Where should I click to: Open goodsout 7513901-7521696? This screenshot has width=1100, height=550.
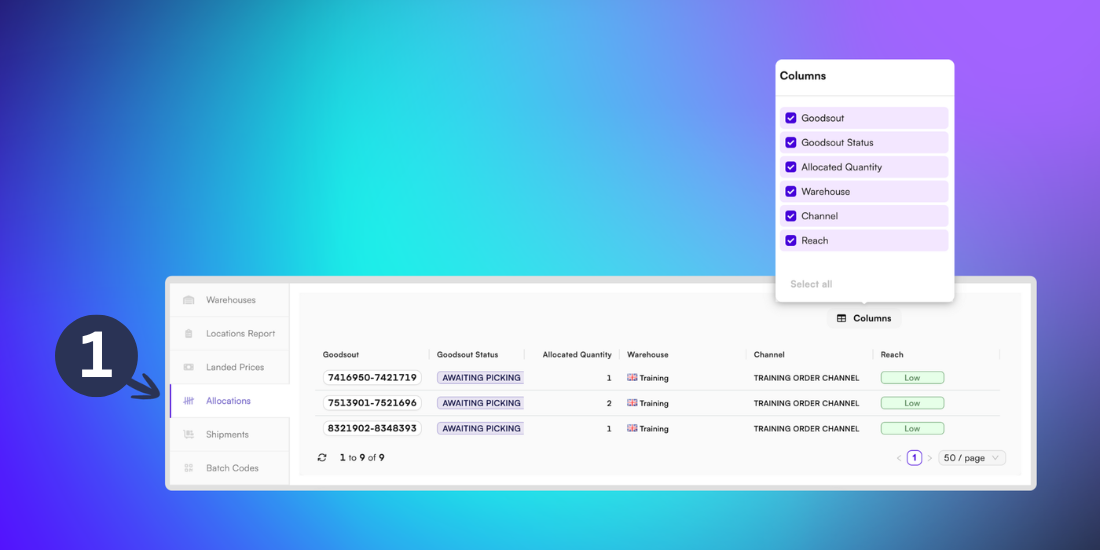tap(373, 403)
